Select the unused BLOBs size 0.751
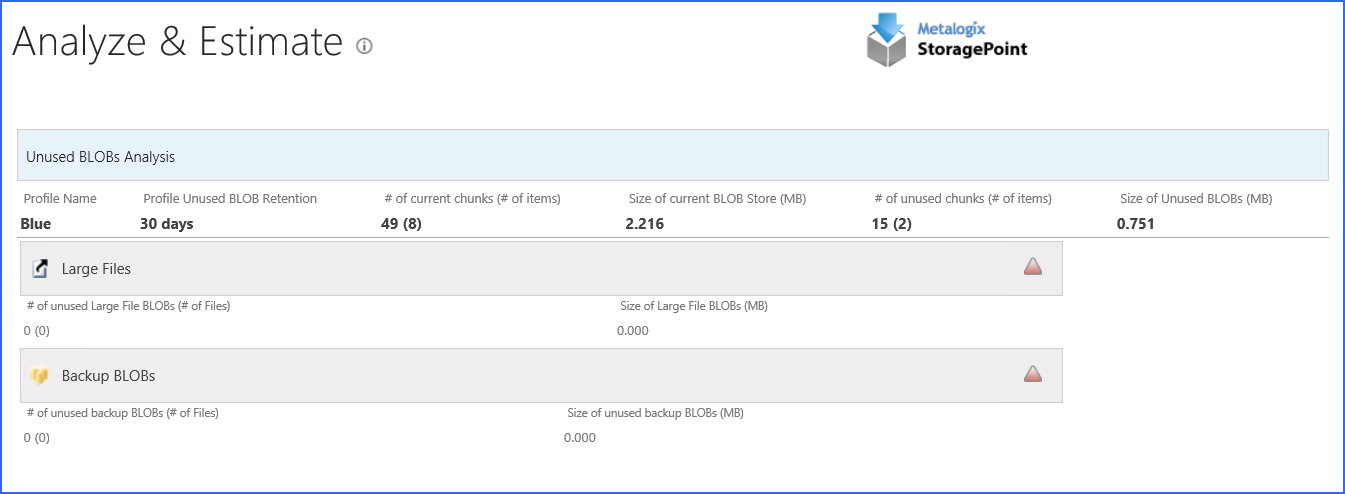The width and height of the screenshot is (1345, 494). tap(1136, 224)
